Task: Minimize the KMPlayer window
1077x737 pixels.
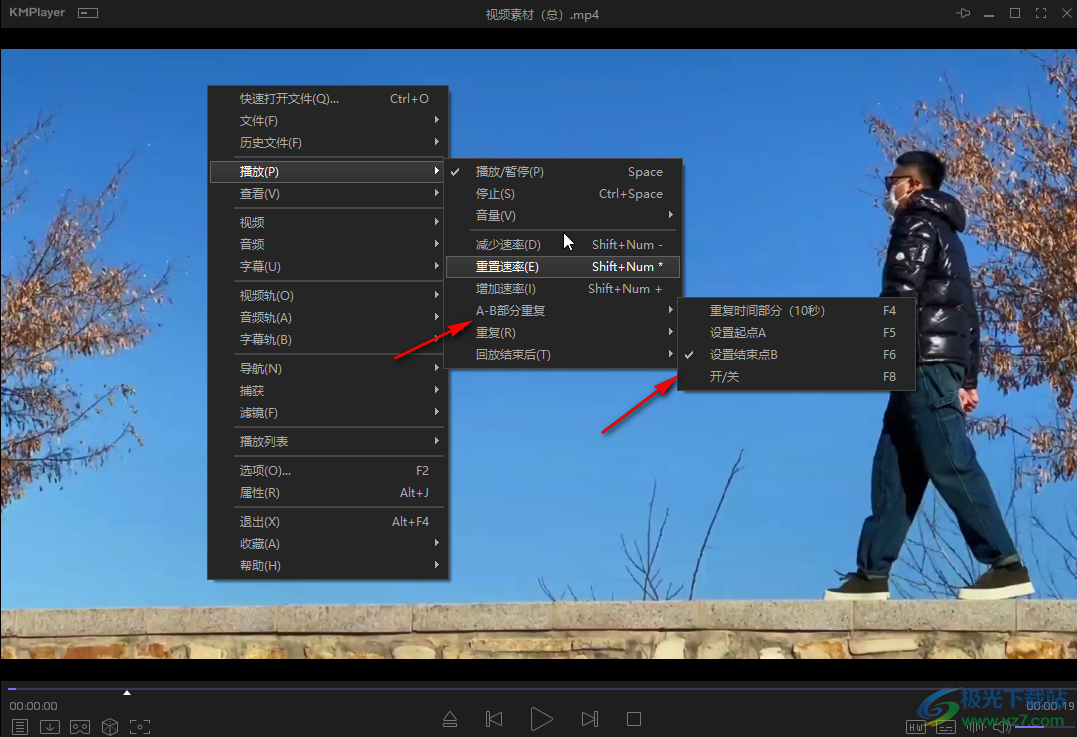Action: click(x=989, y=14)
